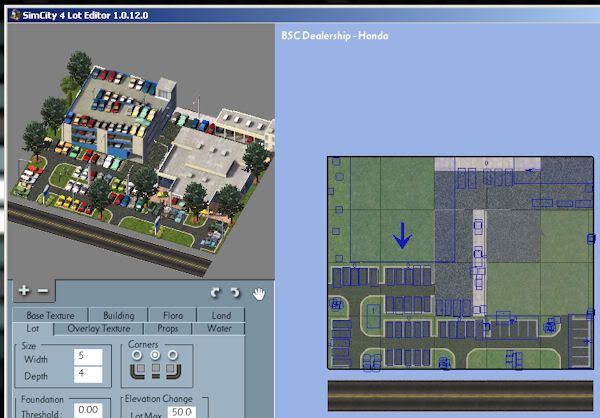Viewport: 600px width, 418px height.
Task: Open the Flora tab
Action: (x=173, y=315)
